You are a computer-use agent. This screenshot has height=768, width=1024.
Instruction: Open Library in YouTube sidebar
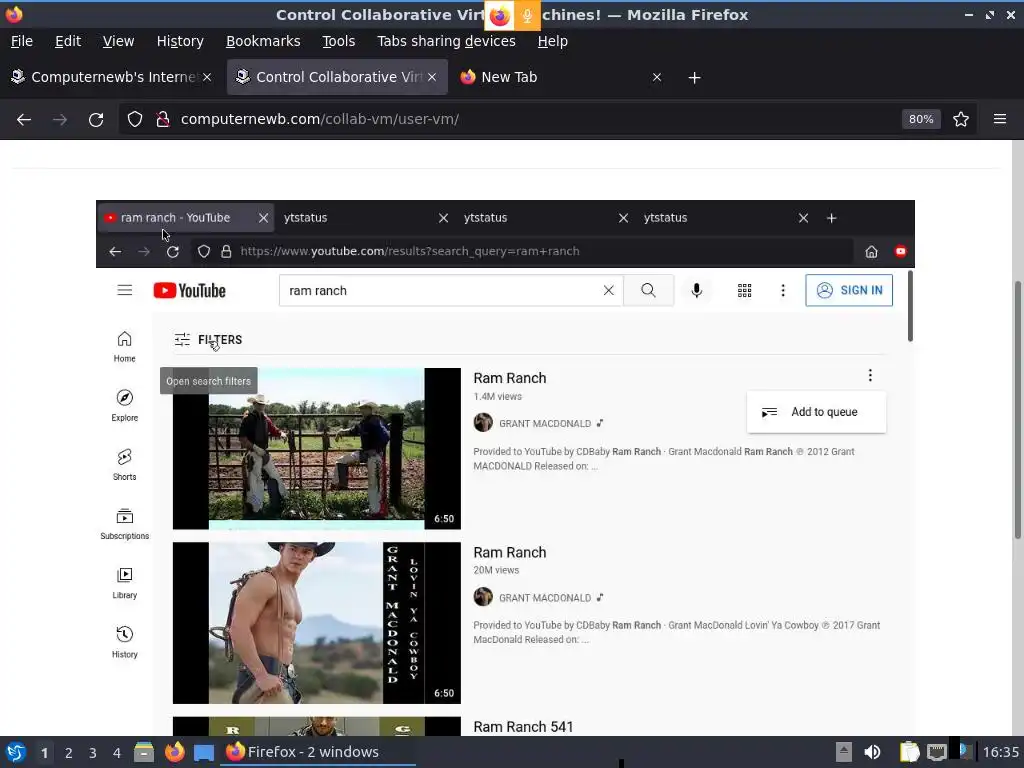[124, 583]
